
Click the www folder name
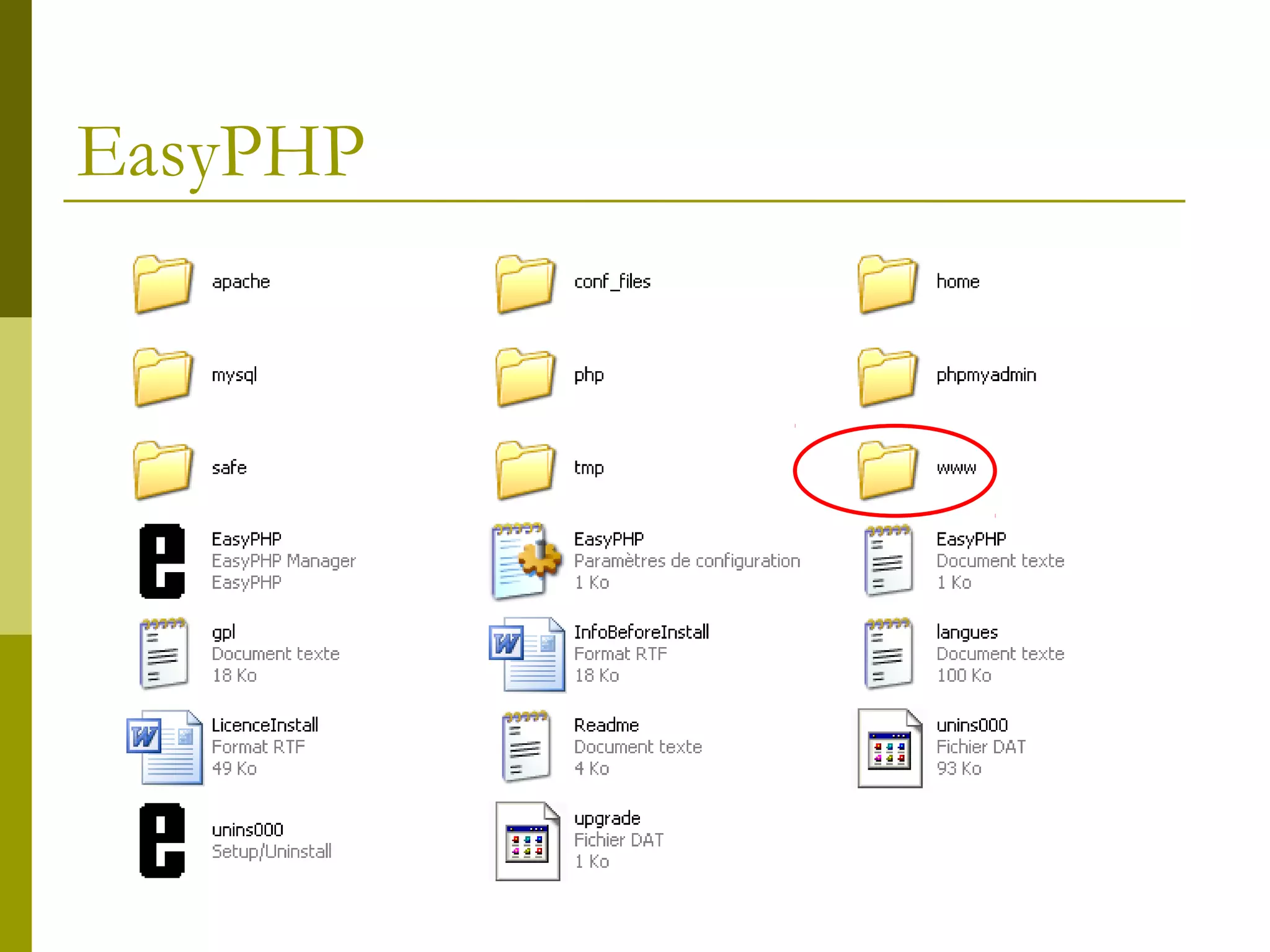coord(956,469)
